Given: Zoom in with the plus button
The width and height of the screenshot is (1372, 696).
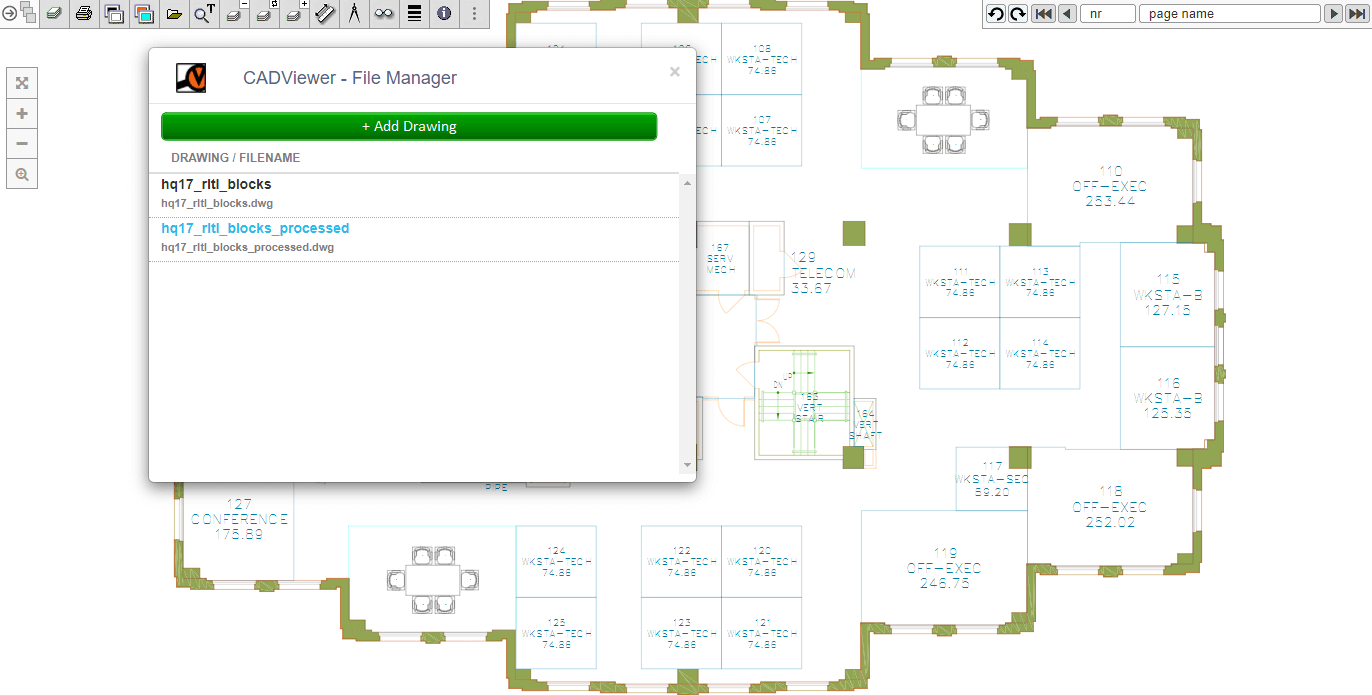Looking at the screenshot, I should click(x=22, y=113).
